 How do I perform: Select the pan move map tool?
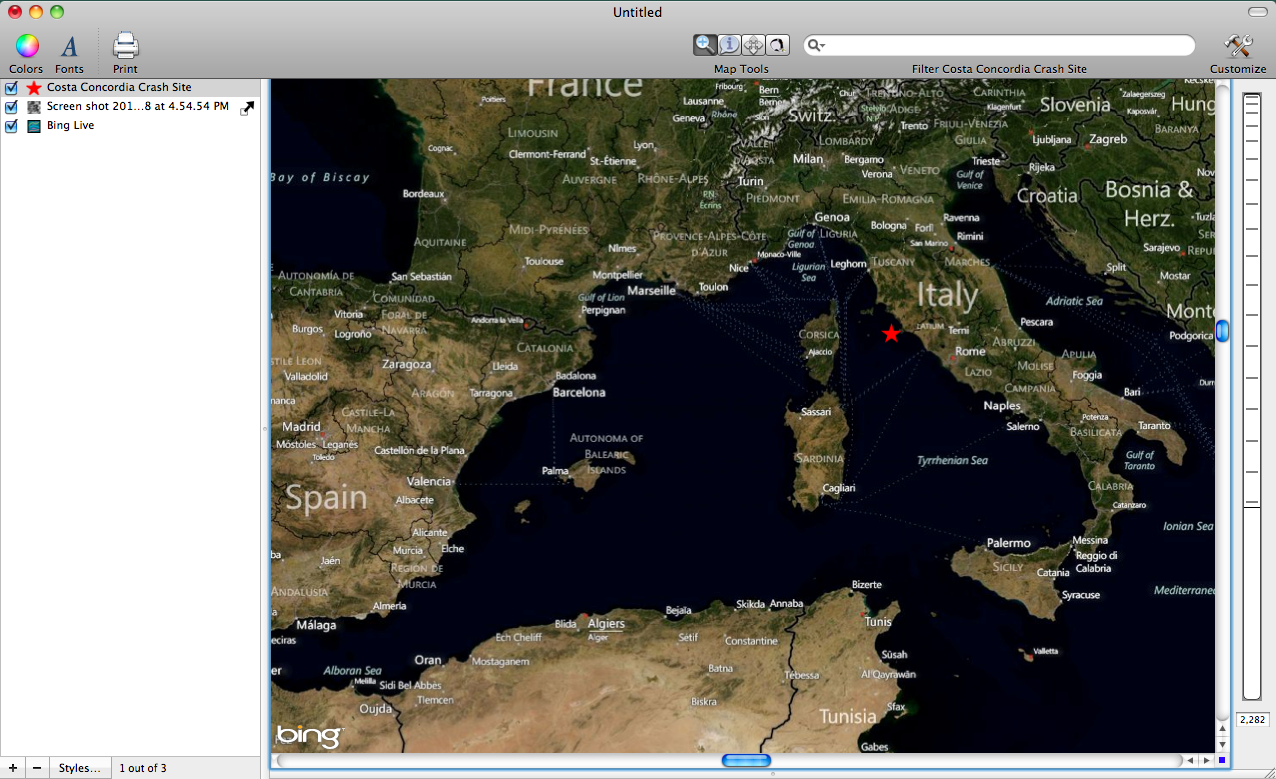coord(753,45)
